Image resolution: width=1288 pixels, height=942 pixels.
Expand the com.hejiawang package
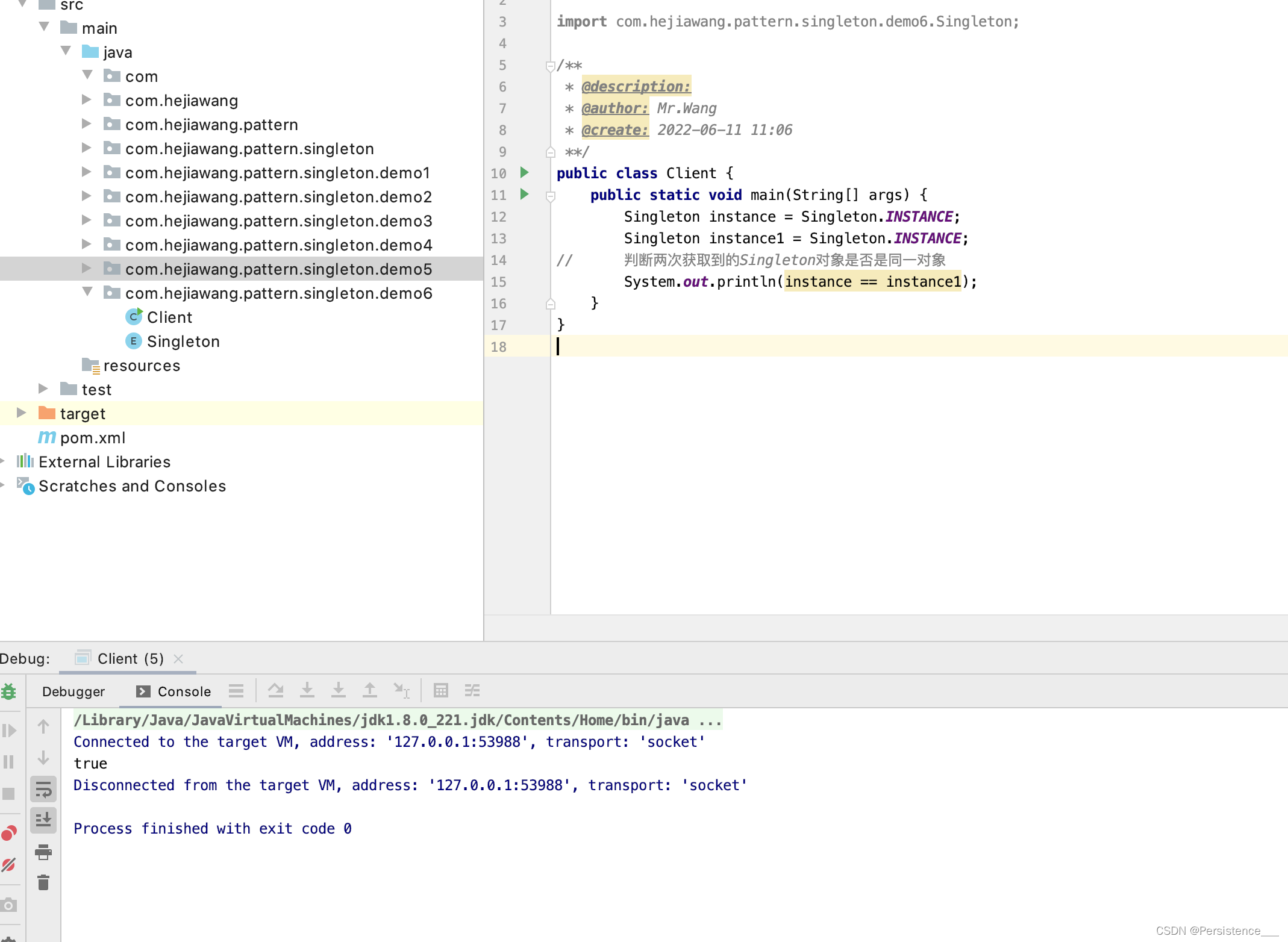click(87, 99)
